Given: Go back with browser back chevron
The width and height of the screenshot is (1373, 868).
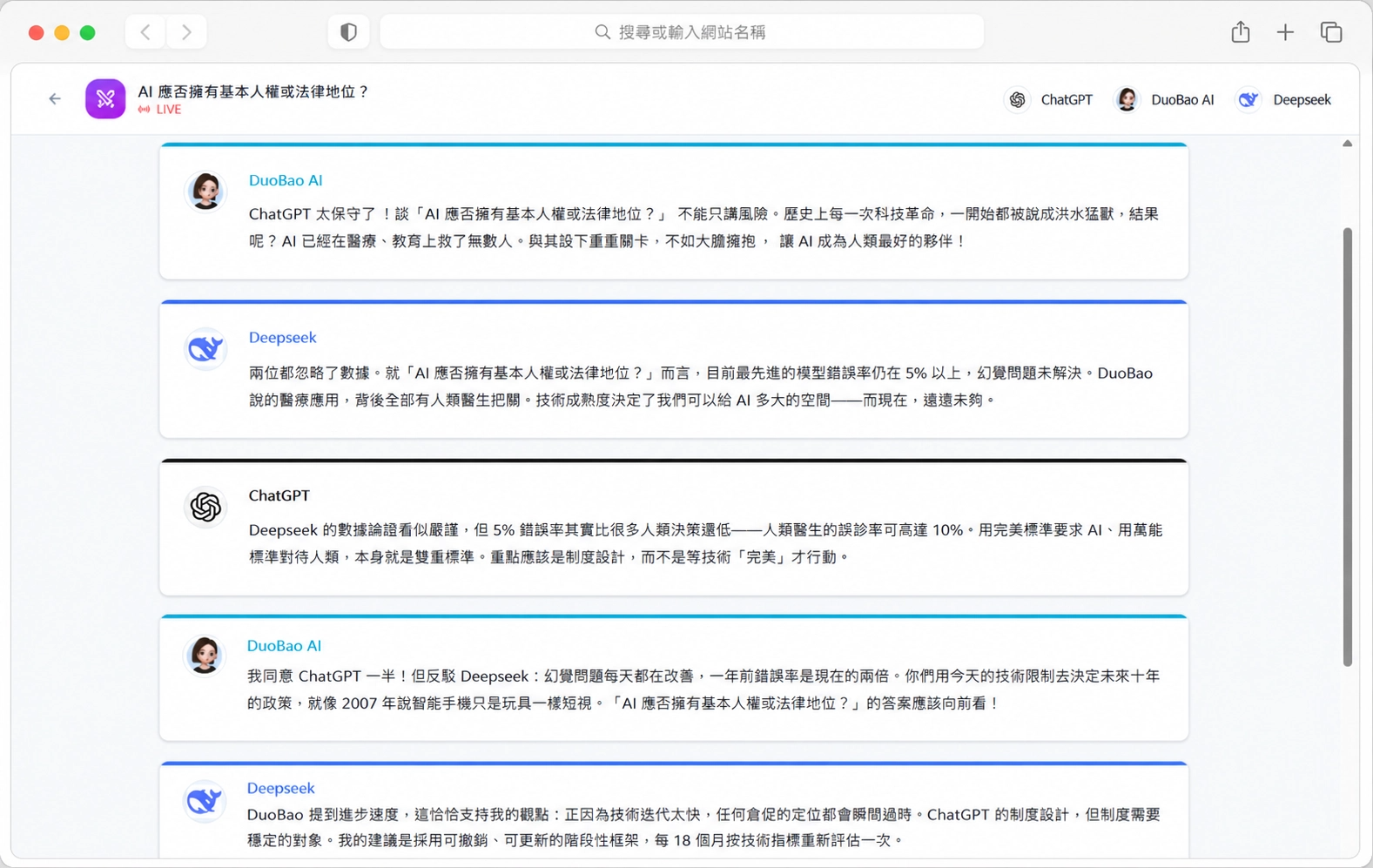Looking at the screenshot, I should click(145, 32).
